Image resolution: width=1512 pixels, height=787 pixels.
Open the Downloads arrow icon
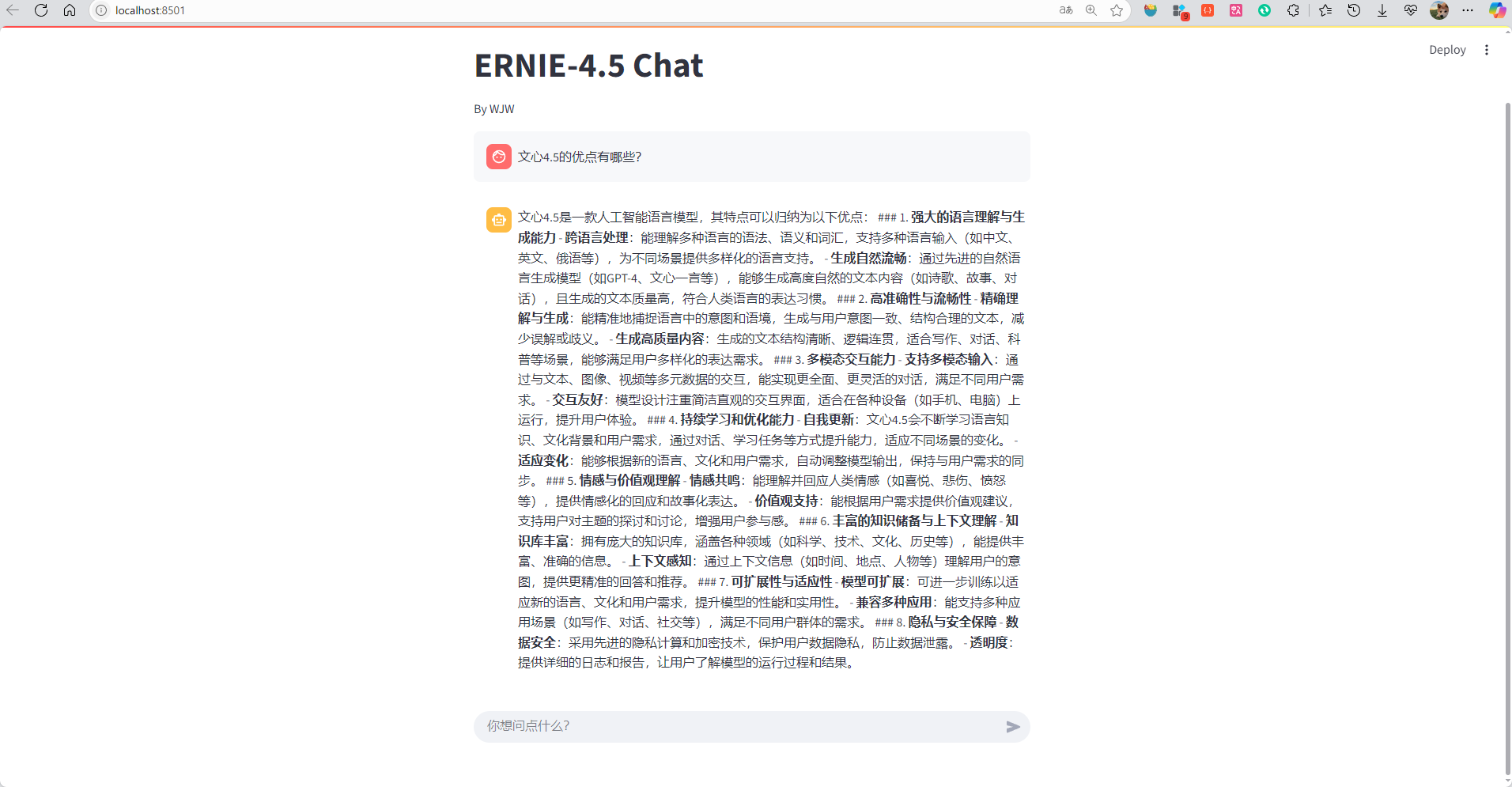click(x=1382, y=10)
